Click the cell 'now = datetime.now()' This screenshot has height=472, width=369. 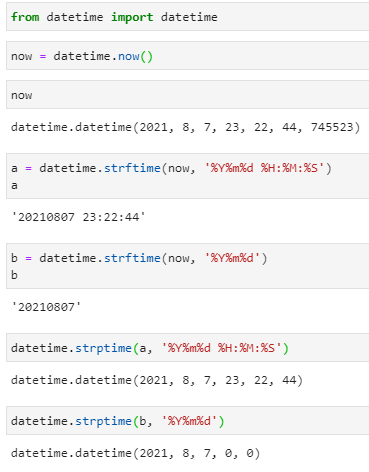187,56
